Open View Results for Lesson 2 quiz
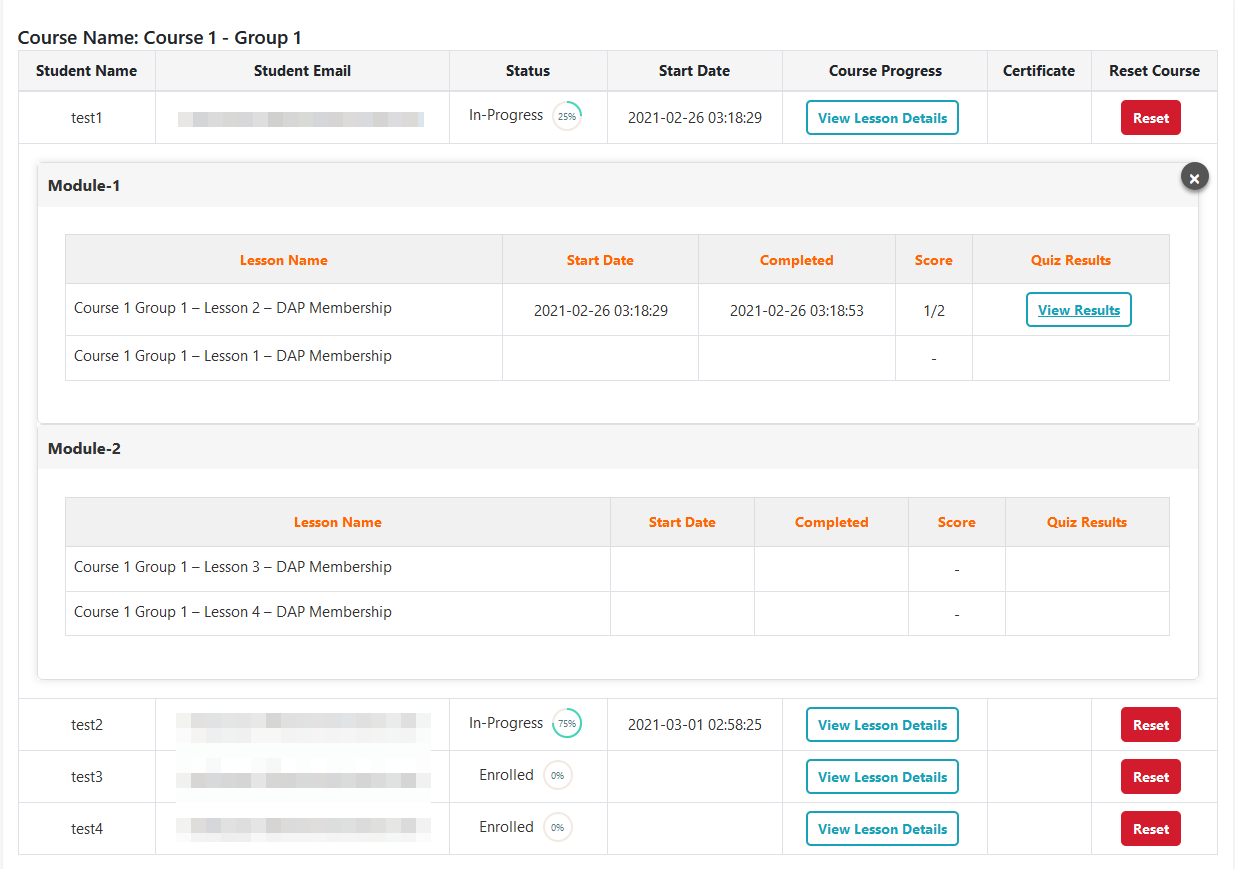The image size is (1235, 869). [x=1078, y=310]
